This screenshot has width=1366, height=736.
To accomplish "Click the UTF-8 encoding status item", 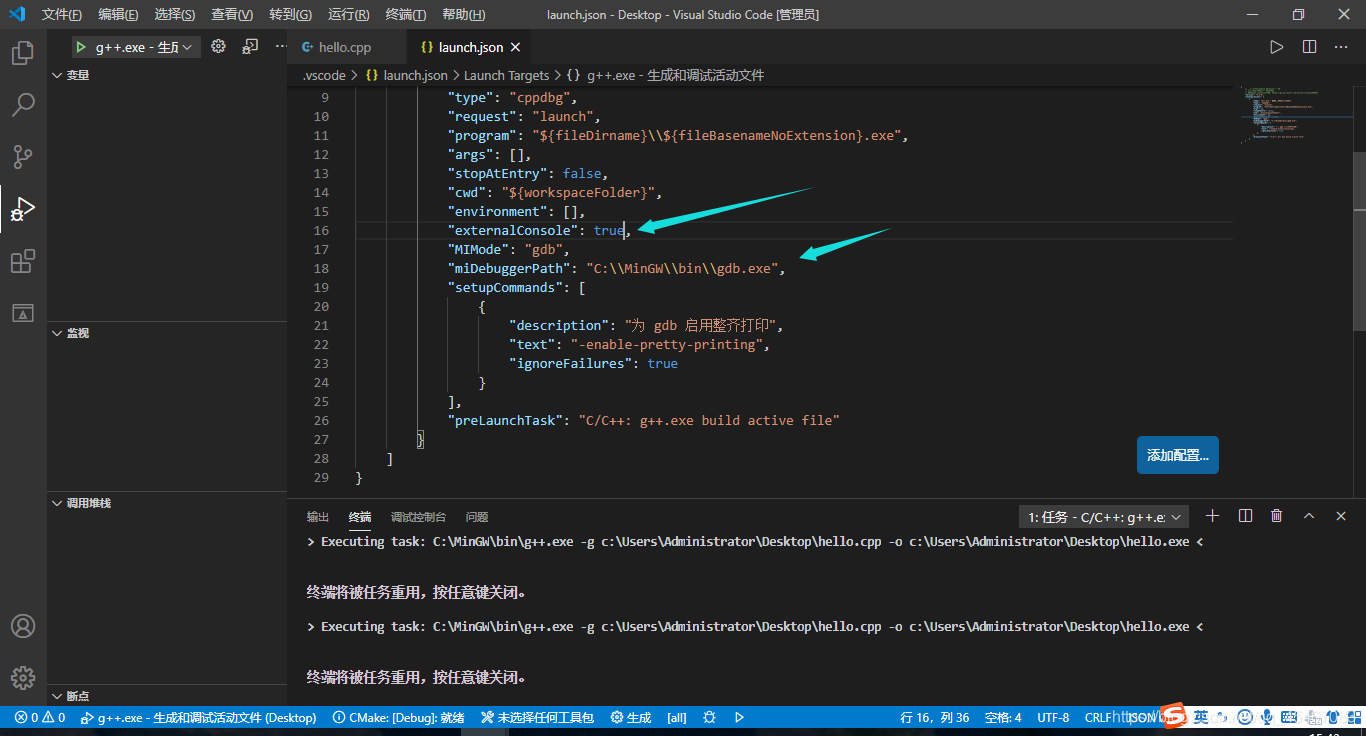I will [x=1053, y=717].
